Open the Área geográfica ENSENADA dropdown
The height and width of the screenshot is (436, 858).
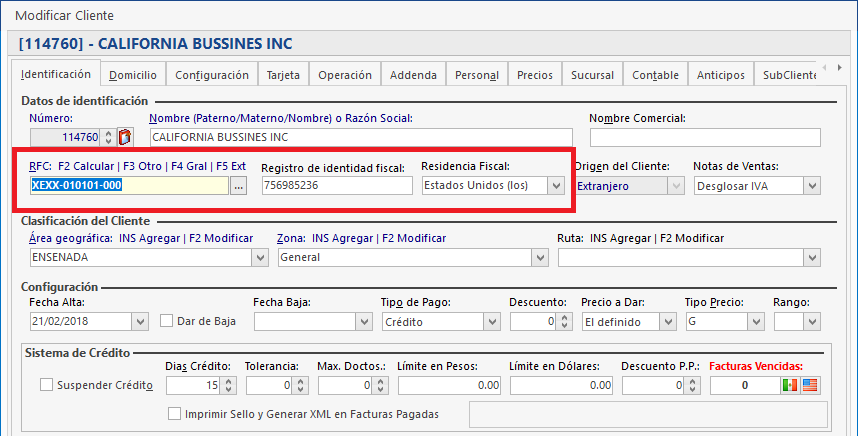coord(260,257)
